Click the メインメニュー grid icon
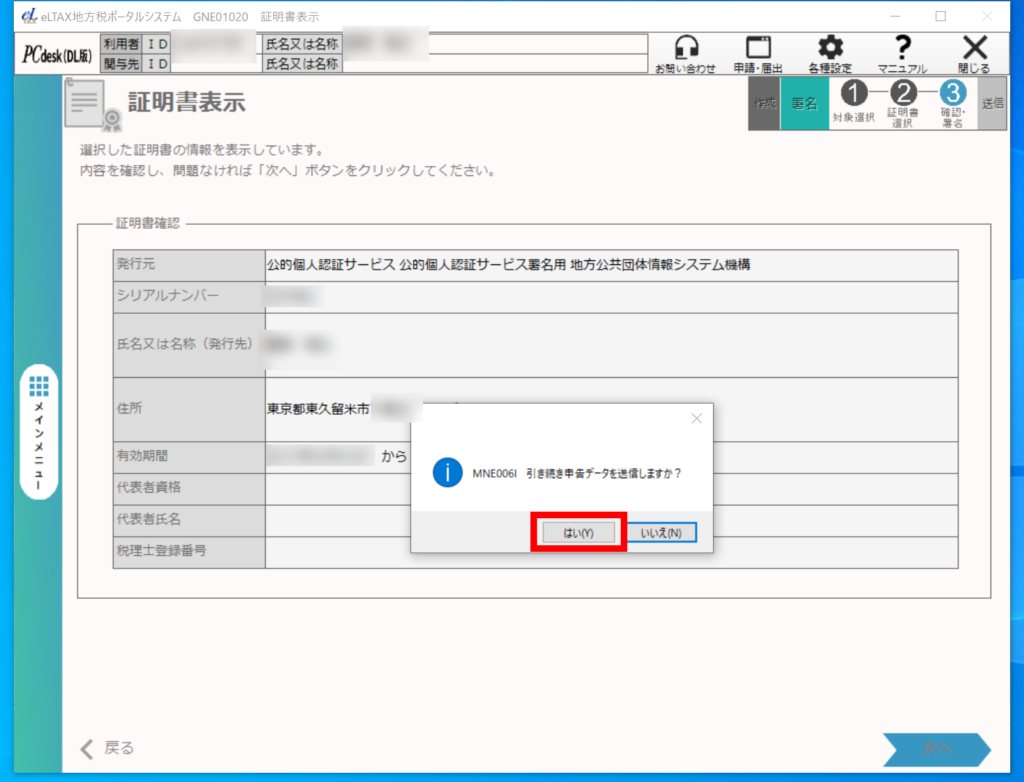The height and width of the screenshot is (782, 1024). point(39,386)
